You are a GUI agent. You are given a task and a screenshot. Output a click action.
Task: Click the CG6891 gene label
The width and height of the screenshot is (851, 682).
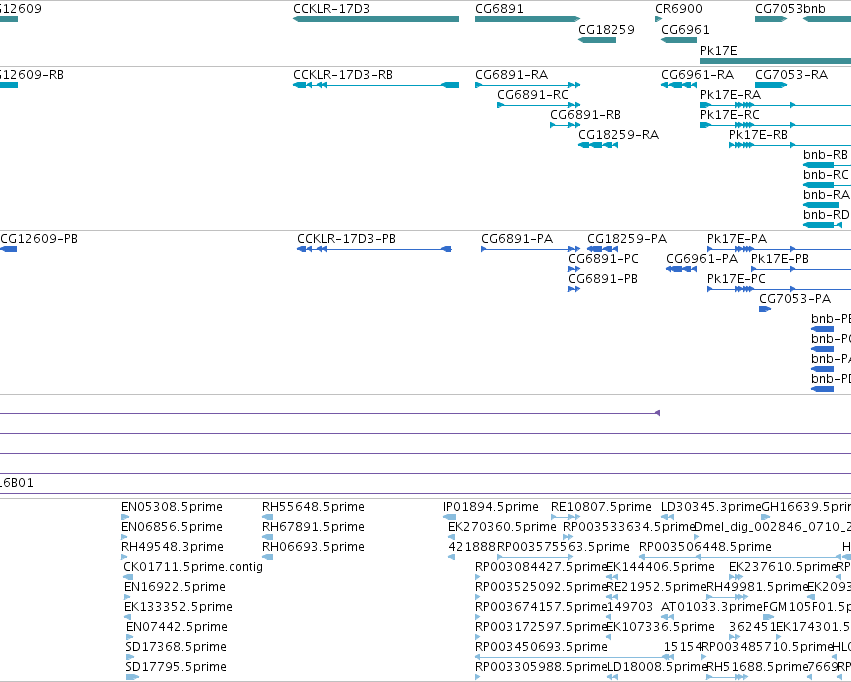pos(499,9)
